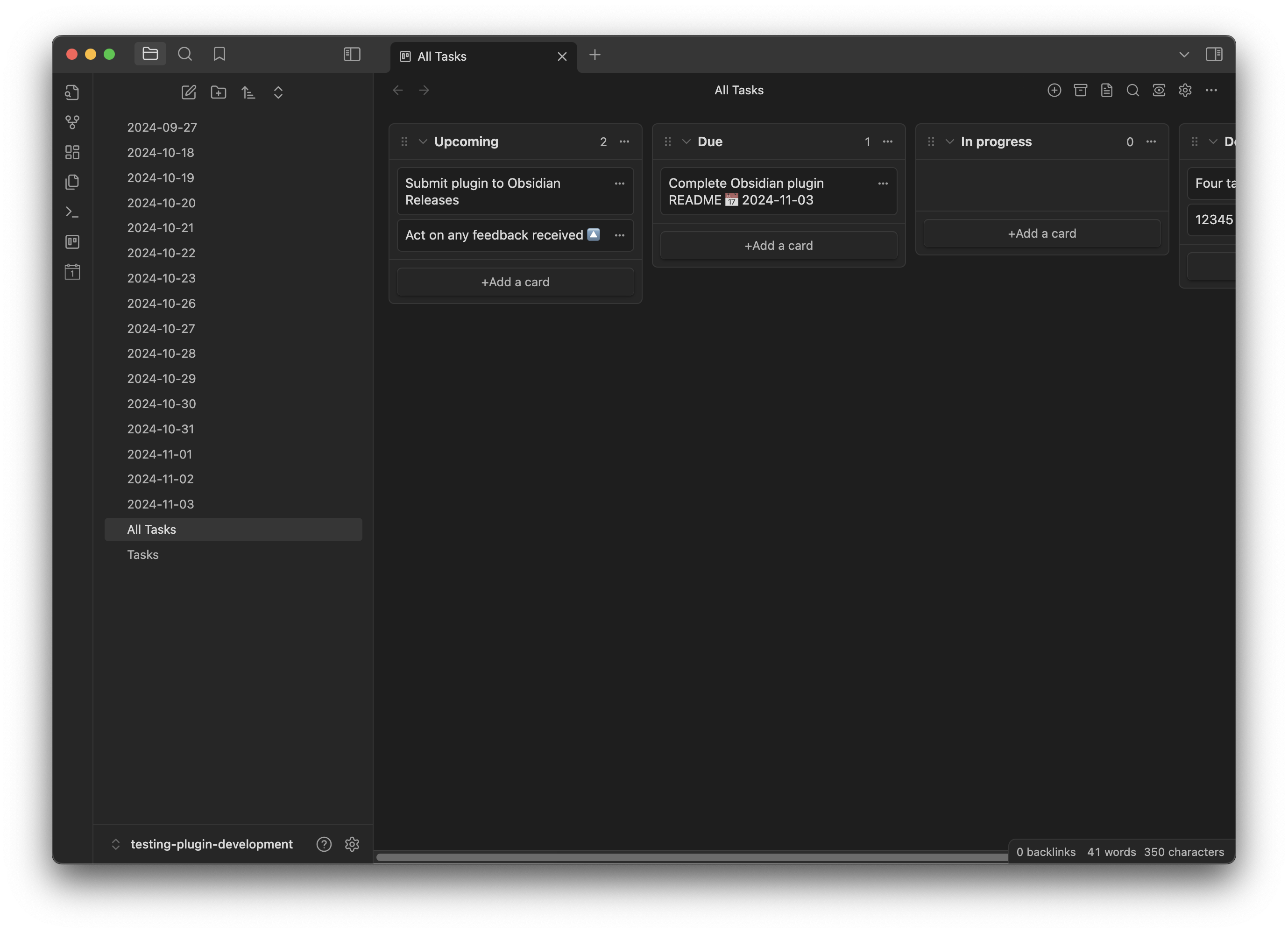Click the archive completed cards icon
The height and width of the screenshot is (933, 1288).
point(1081,90)
